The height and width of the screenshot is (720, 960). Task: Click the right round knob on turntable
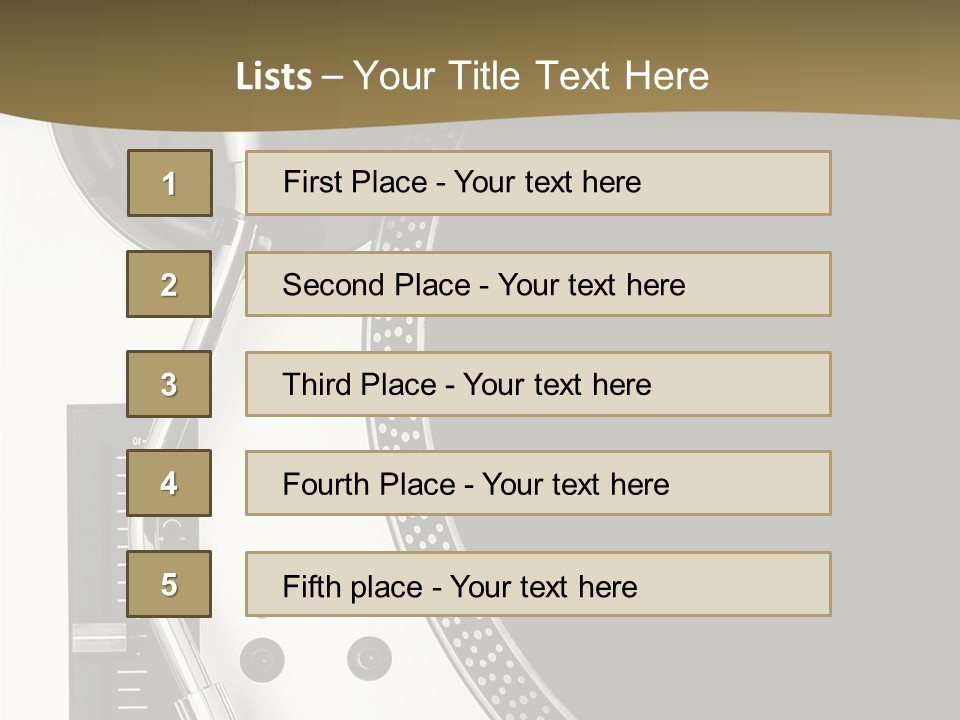pyautogui.click(x=369, y=659)
